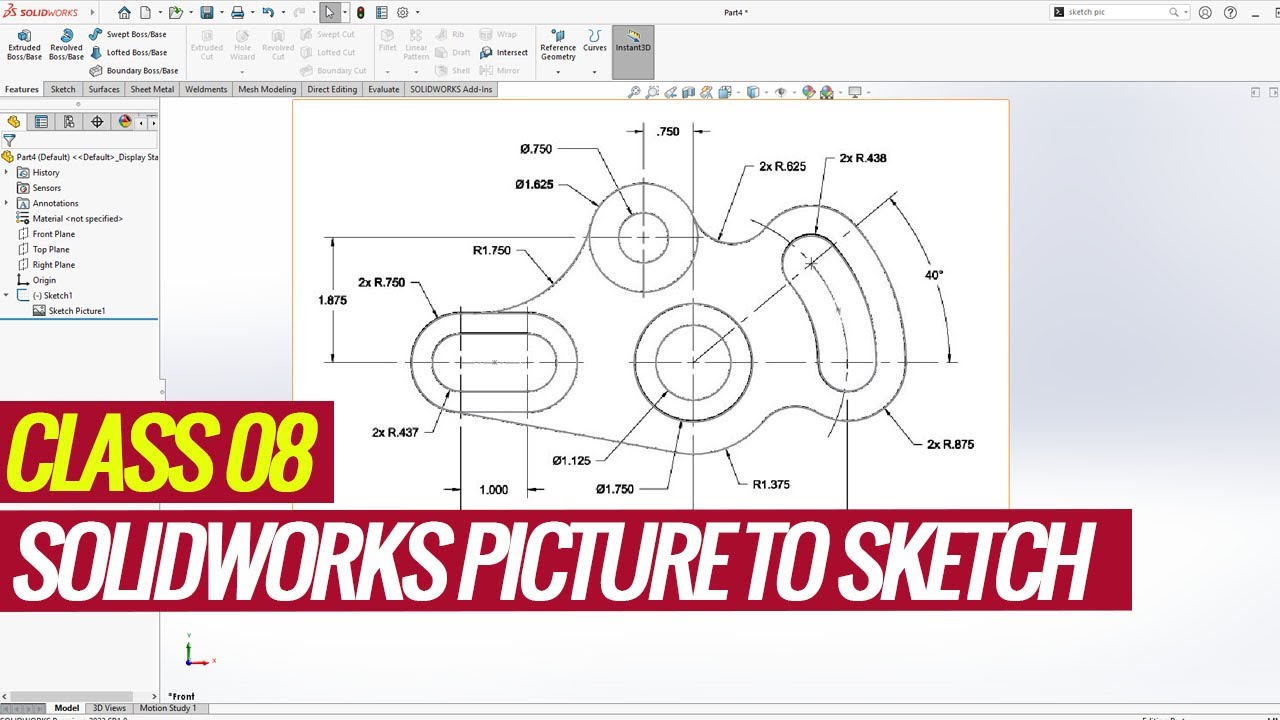Click the Rebuild traffic light icon
This screenshot has height=720, width=1280.
click(x=360, y=13)
